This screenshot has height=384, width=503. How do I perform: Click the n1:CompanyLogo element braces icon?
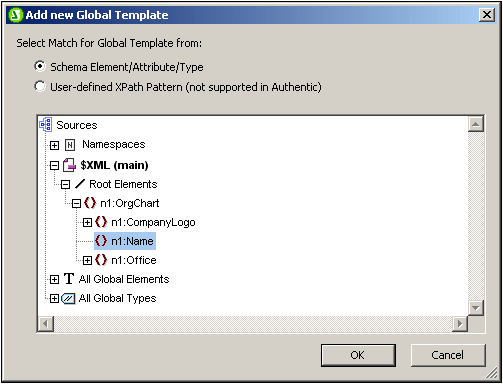tap(101, 222)
